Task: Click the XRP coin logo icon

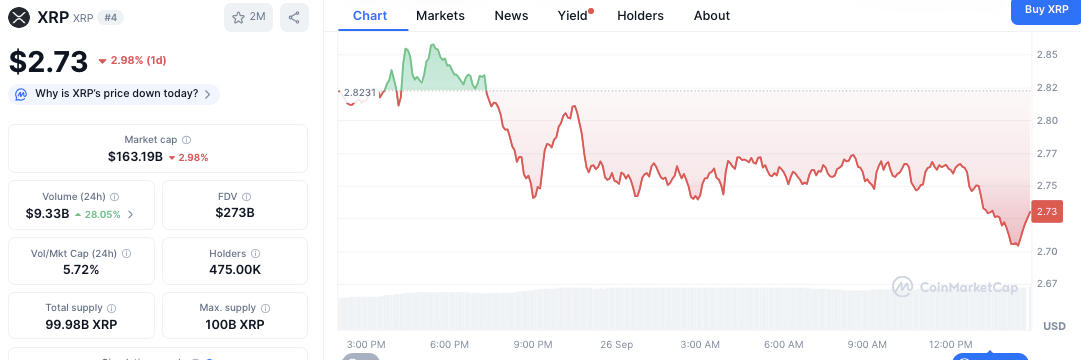Action: point(19,17)
